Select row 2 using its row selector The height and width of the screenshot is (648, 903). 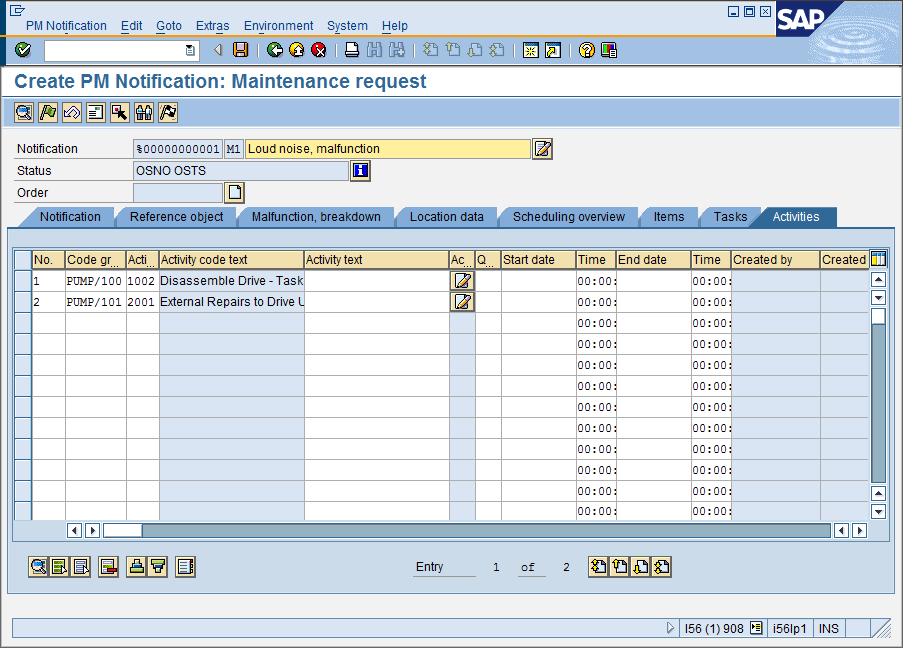coord(23,302)
